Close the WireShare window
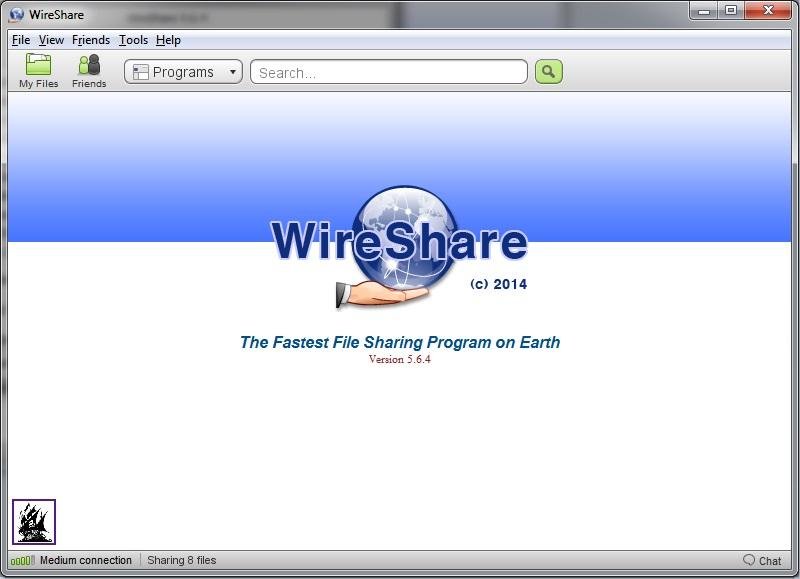Viewport: 800px width, 579px height. click(768, 11)
